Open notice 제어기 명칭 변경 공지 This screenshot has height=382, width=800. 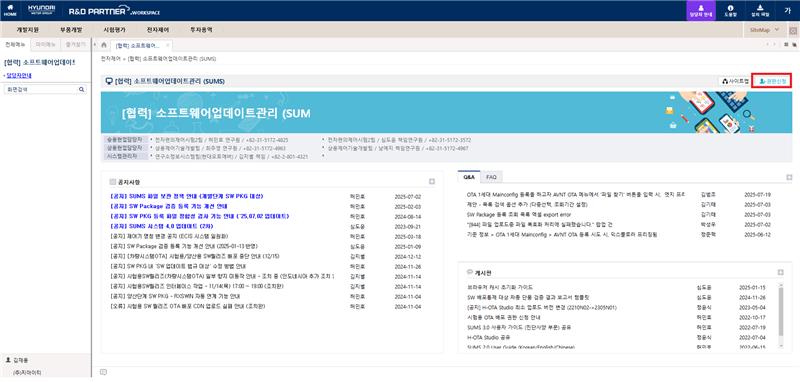(x=169, y=236)
